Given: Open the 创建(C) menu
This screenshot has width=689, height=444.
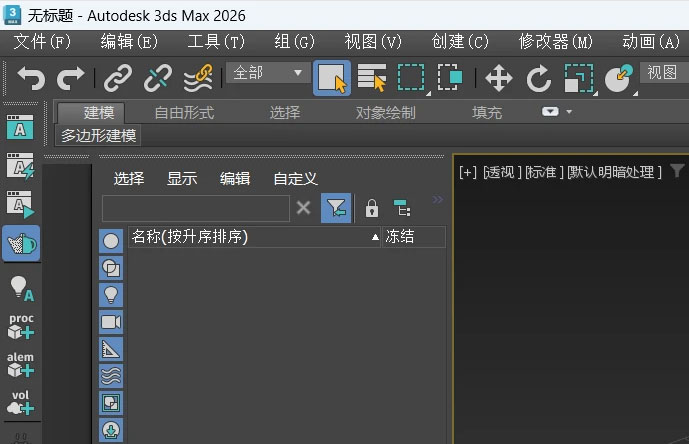Looking at the screenshot, I should coord(460,42).
